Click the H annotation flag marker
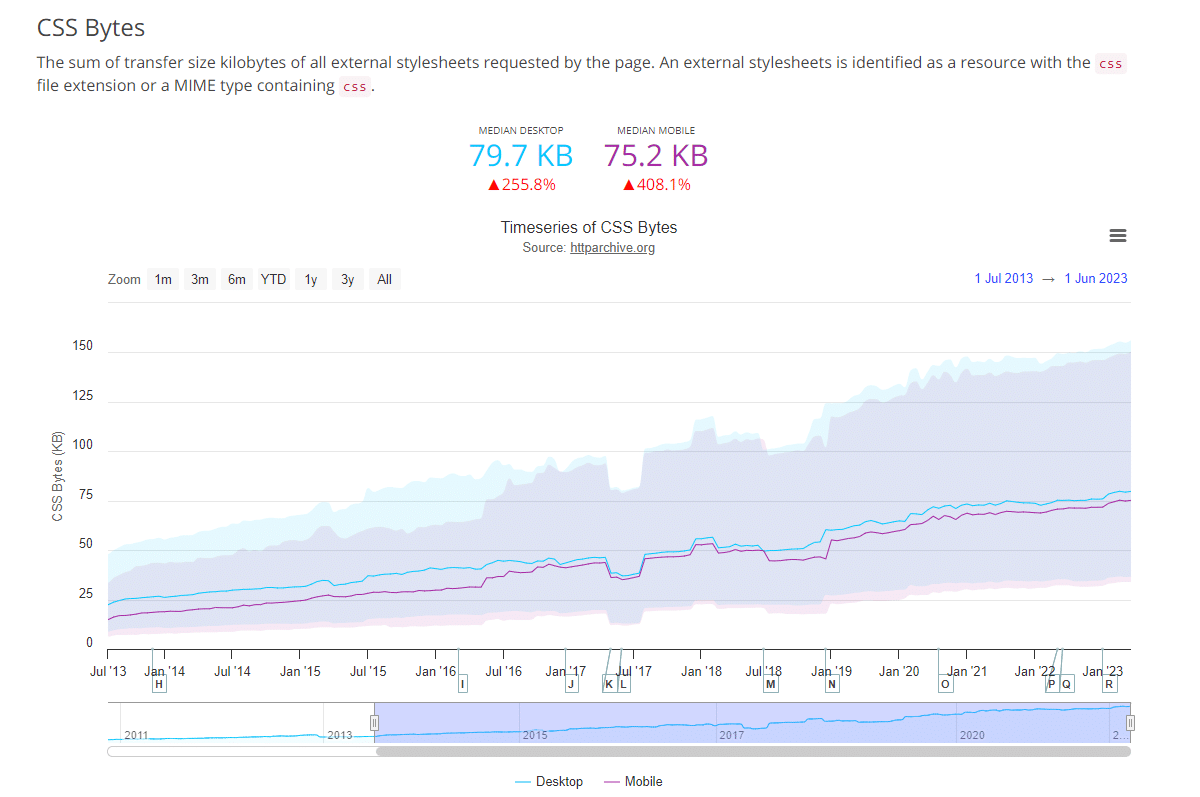This screenshot has height=797, width=1200. tap(158, 684)
